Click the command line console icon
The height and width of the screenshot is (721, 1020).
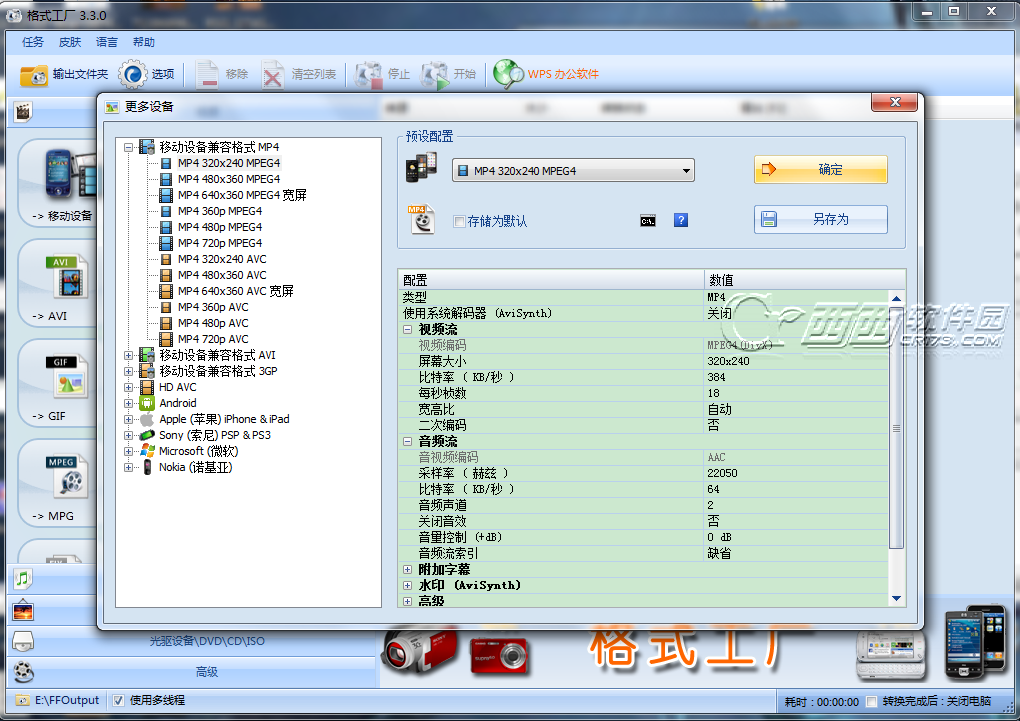(x=647, y=221)
